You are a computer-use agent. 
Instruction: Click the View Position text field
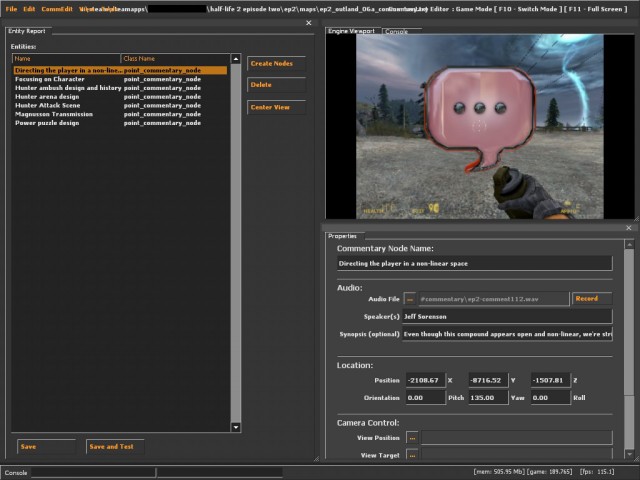click(517, 438)
